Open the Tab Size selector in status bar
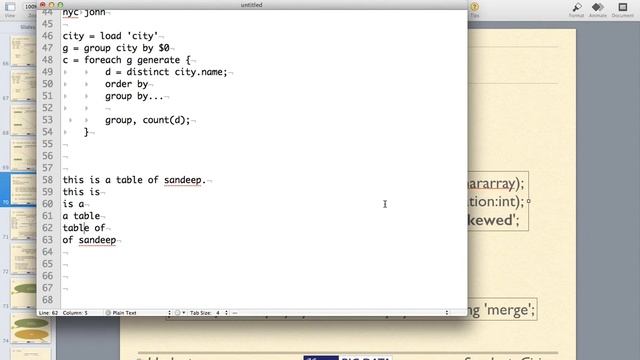The width and height of the screenshot is (640, 360). coord(209,313)
